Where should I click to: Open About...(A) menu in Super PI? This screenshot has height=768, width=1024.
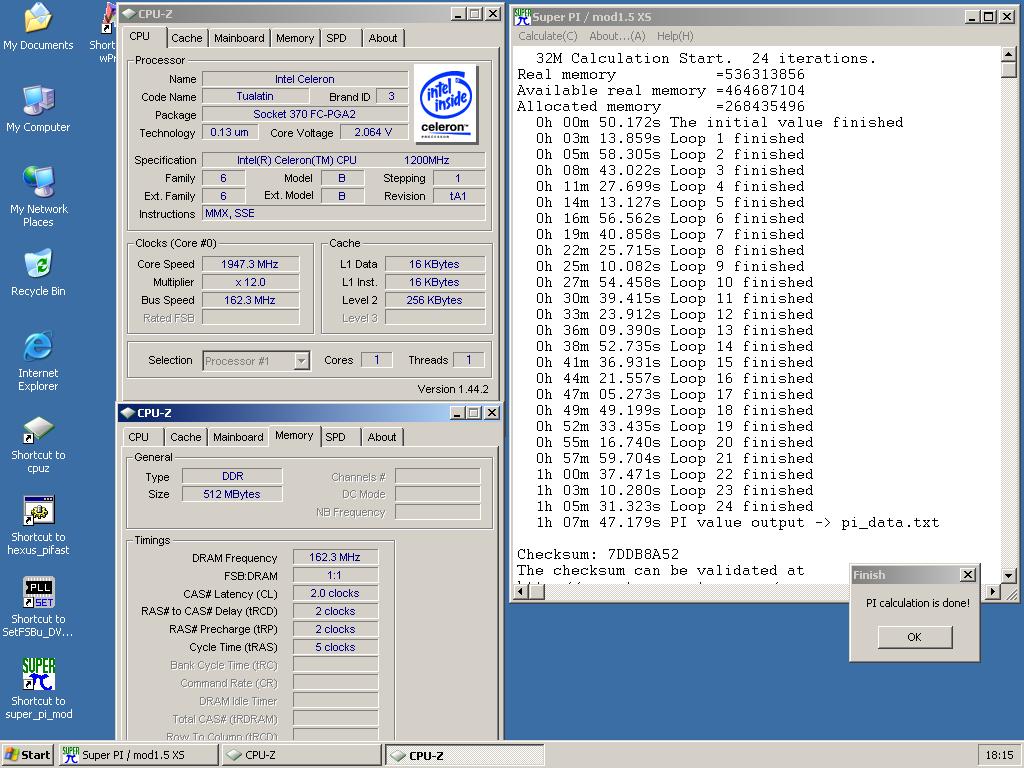(x=617, y=36)
